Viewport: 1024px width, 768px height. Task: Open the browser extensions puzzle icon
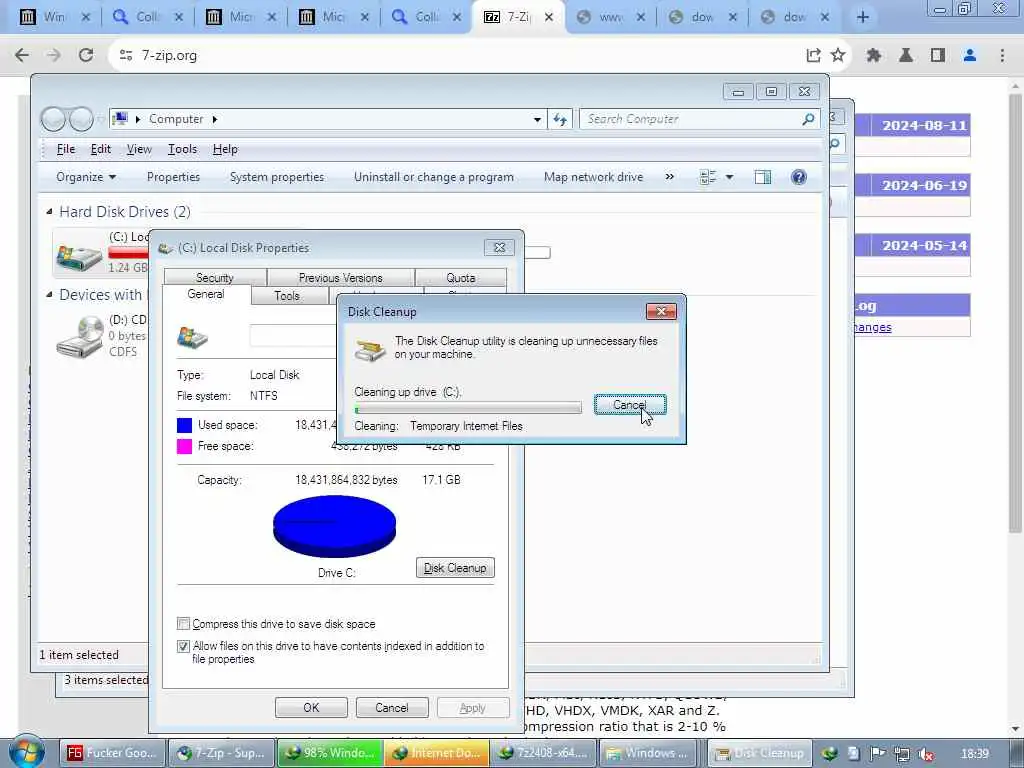pyautogui.click(x=874, y=56)
